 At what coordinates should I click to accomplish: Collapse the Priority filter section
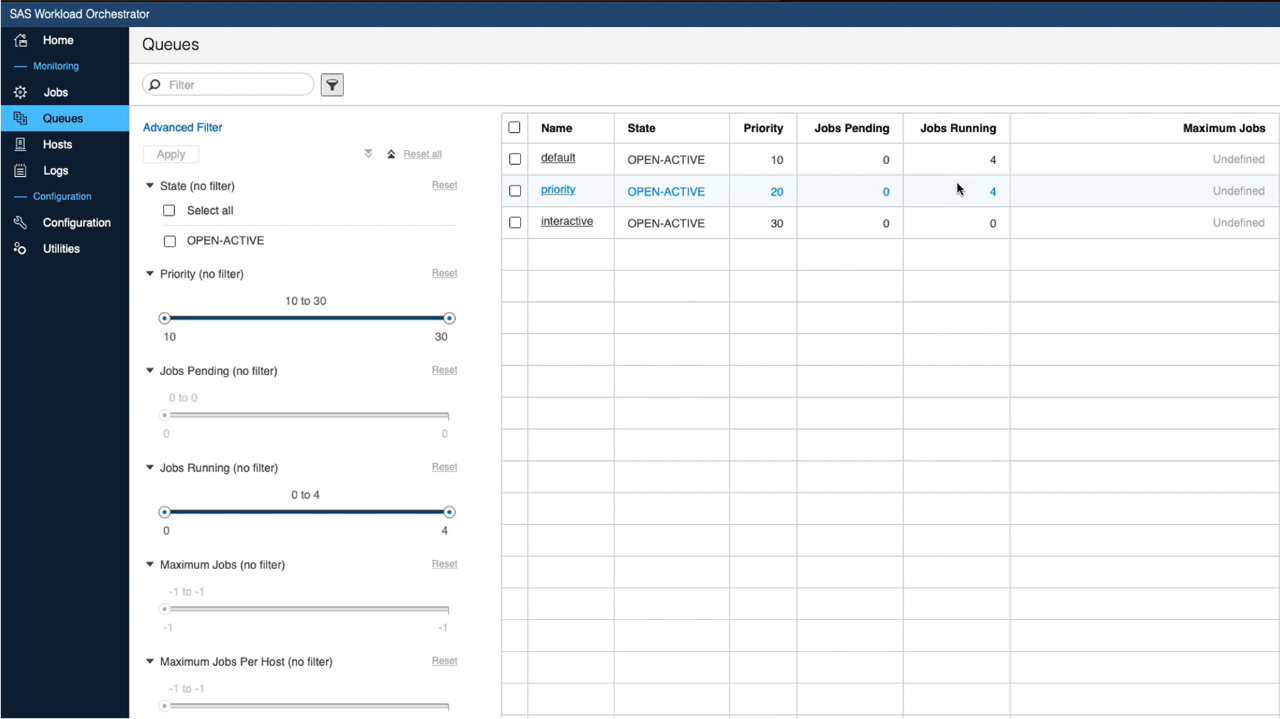[x=150, y=274]
